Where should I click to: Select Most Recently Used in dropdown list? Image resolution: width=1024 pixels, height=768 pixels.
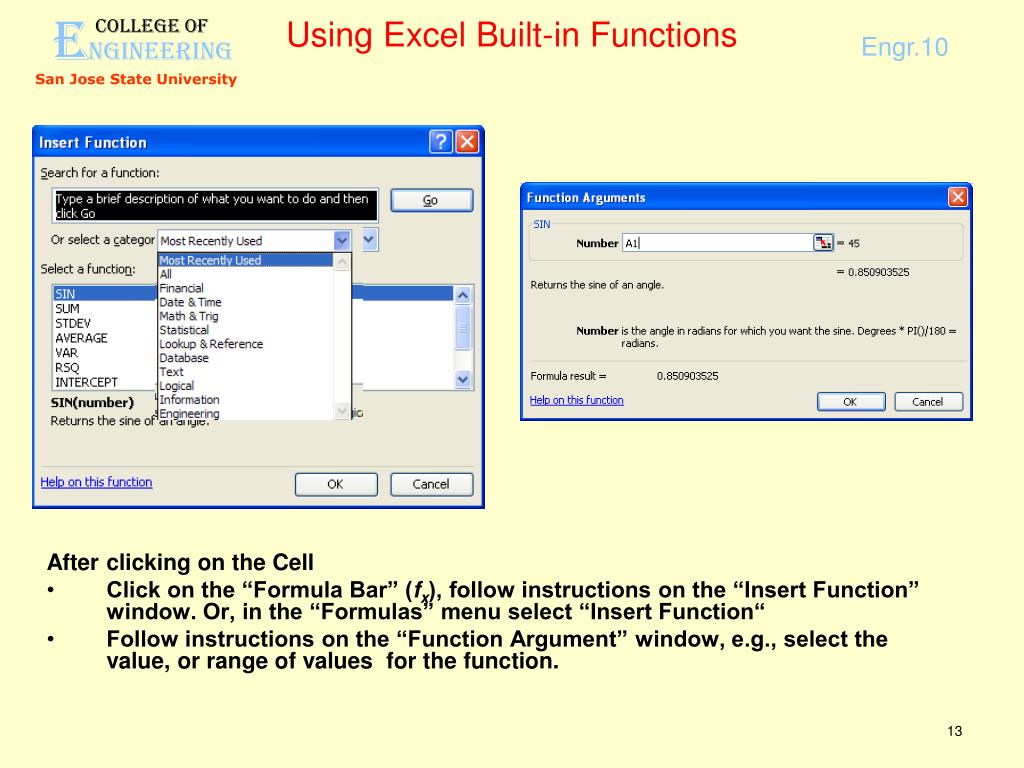coord(246,260)
